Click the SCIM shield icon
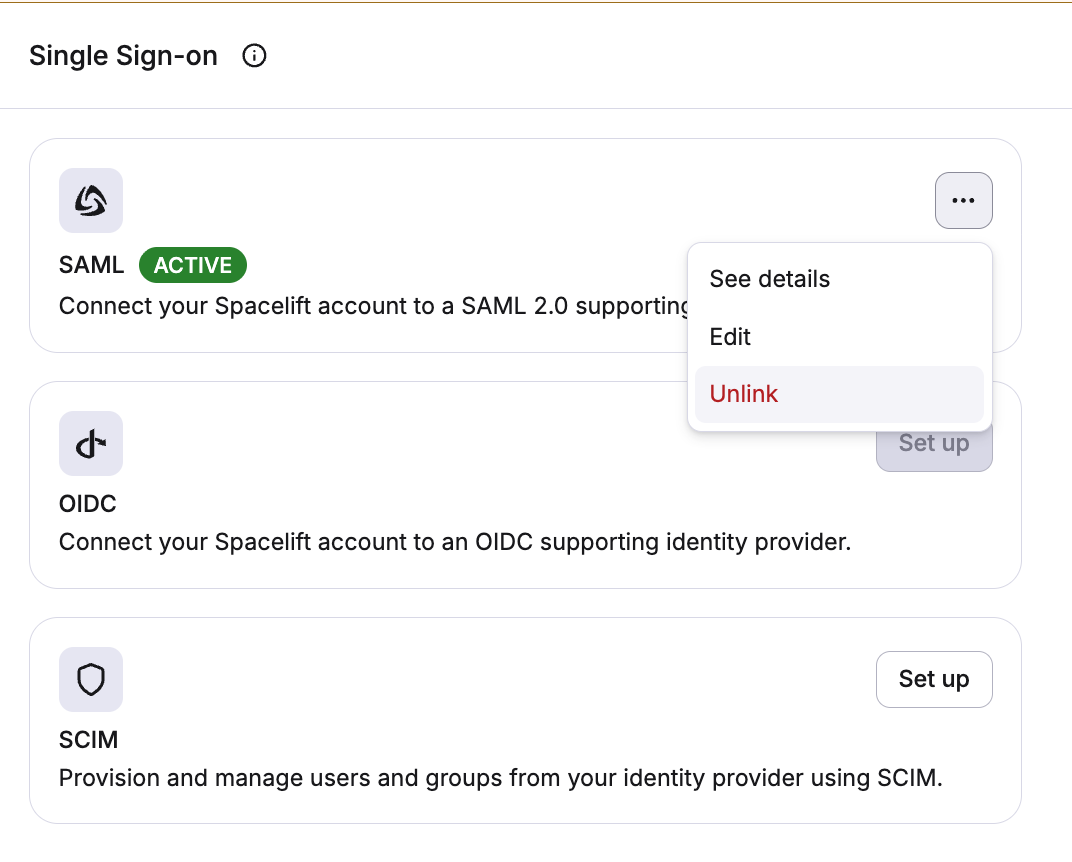 click(91, 680)
